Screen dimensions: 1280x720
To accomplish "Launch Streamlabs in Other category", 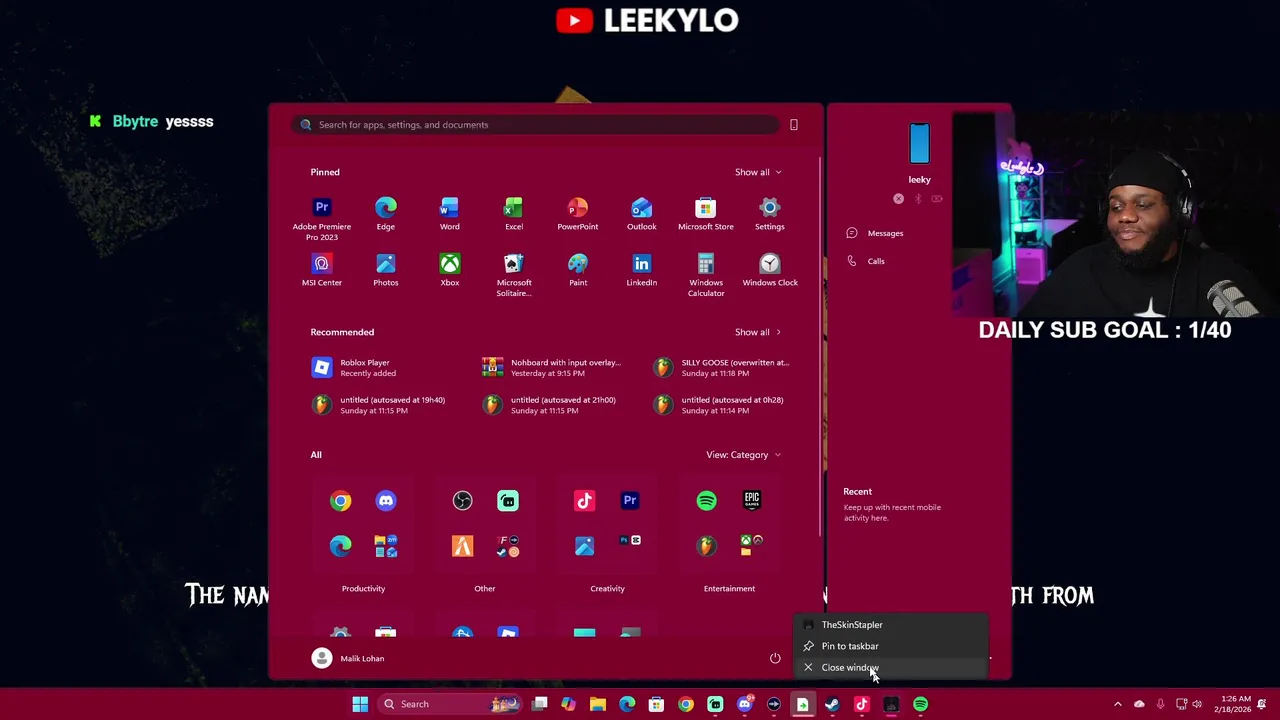I will (x=508, y=500).
